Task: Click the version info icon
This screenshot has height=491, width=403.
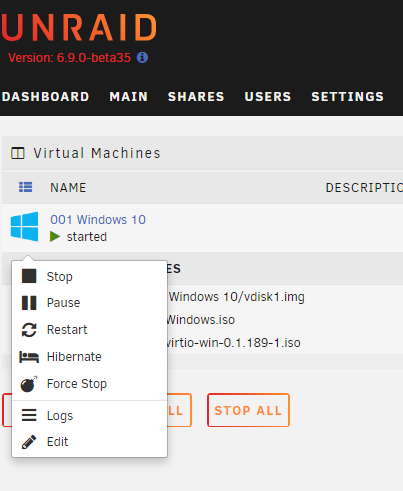Action: click(x=142, y=58)
